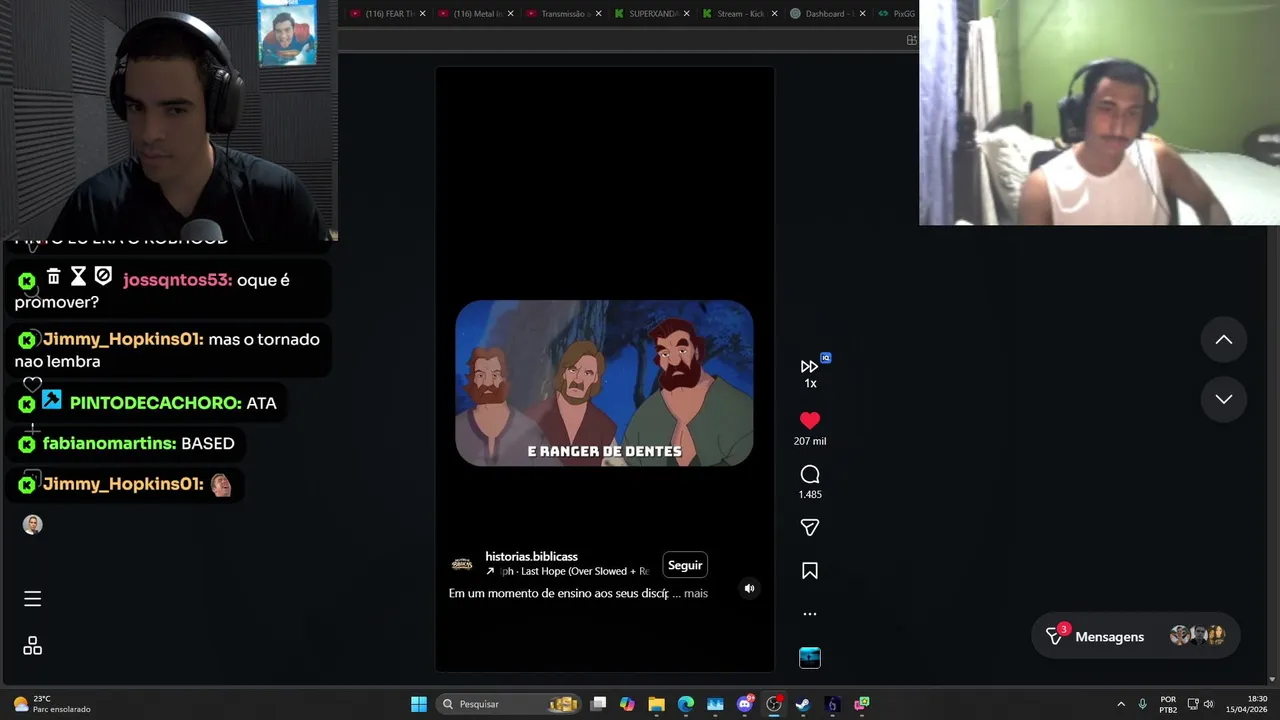This screenshot has width=1280, height=720.
Task: Open Discord from the taskbar
Action: click(745, 704)
